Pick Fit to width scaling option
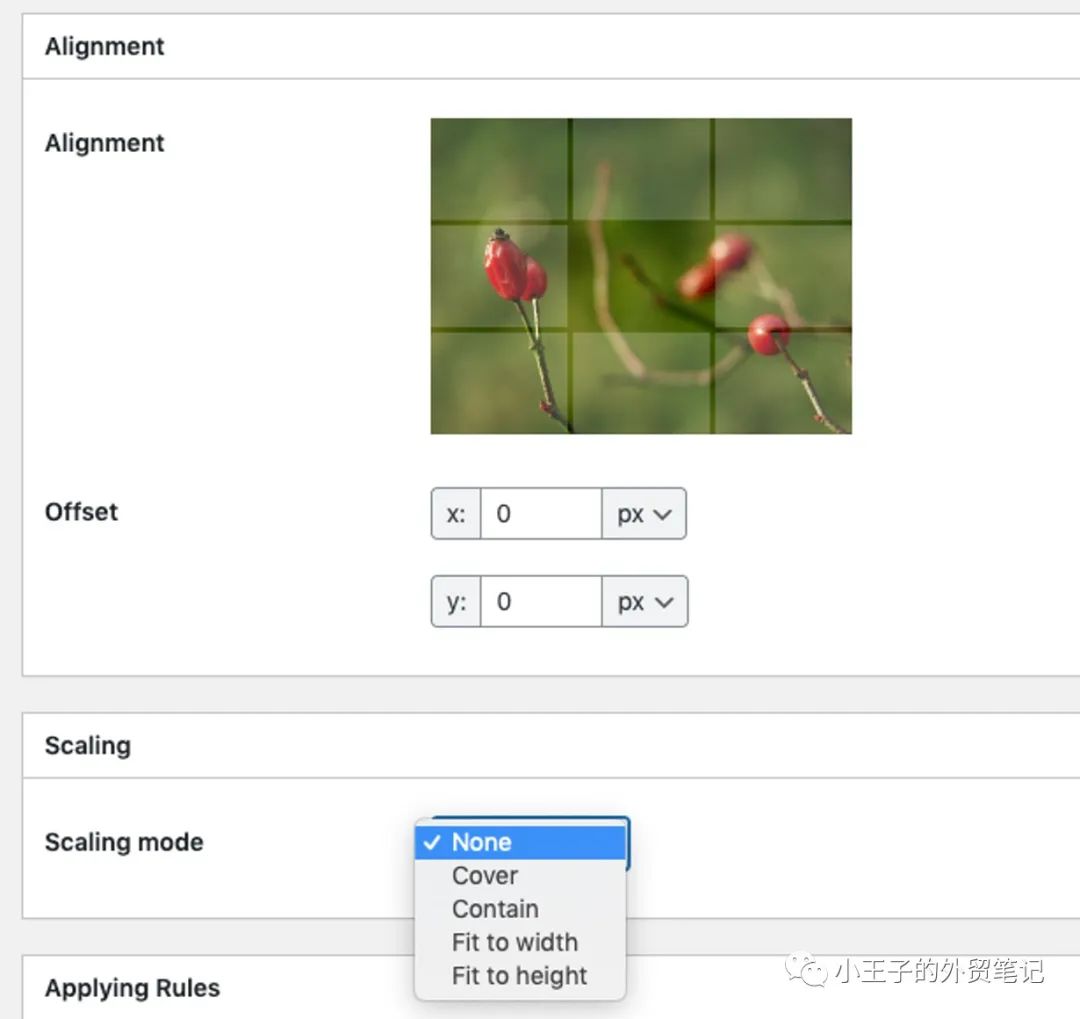The width and height of the screenshot is (1080, 1019). (520, 942)
